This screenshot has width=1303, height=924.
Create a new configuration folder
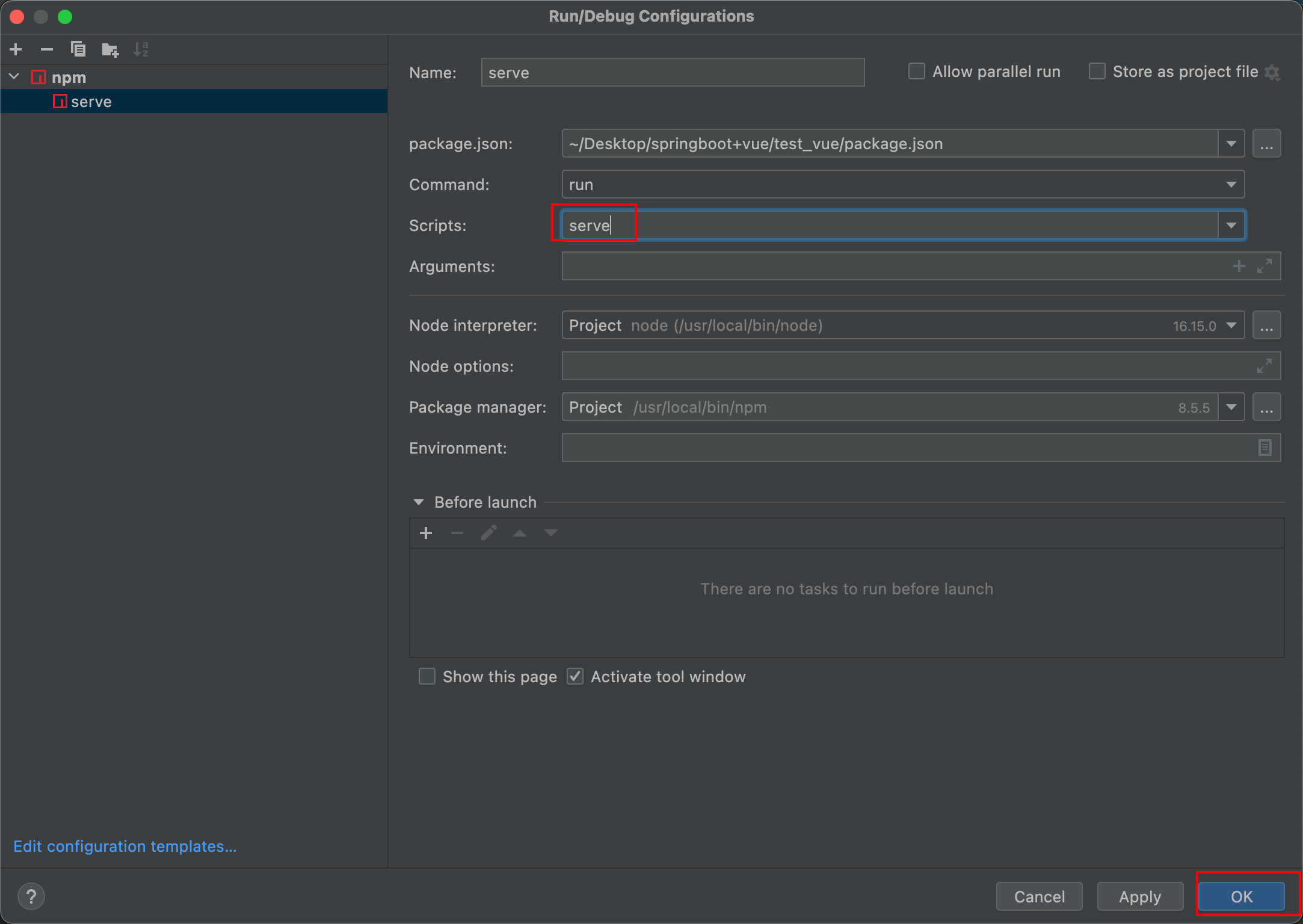110,49
